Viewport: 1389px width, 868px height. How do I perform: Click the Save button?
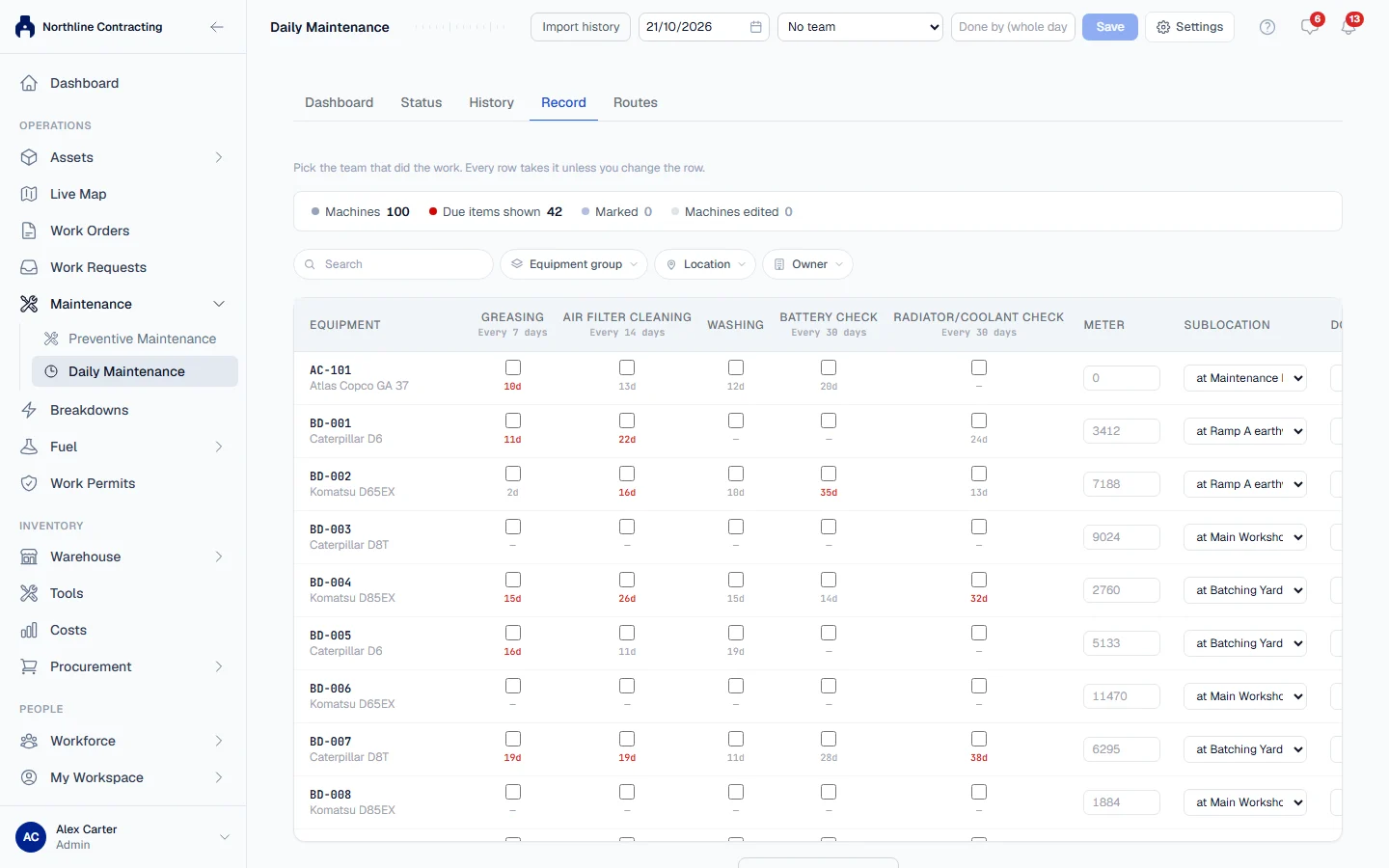pyautogui.click(x=1110, y=27)
